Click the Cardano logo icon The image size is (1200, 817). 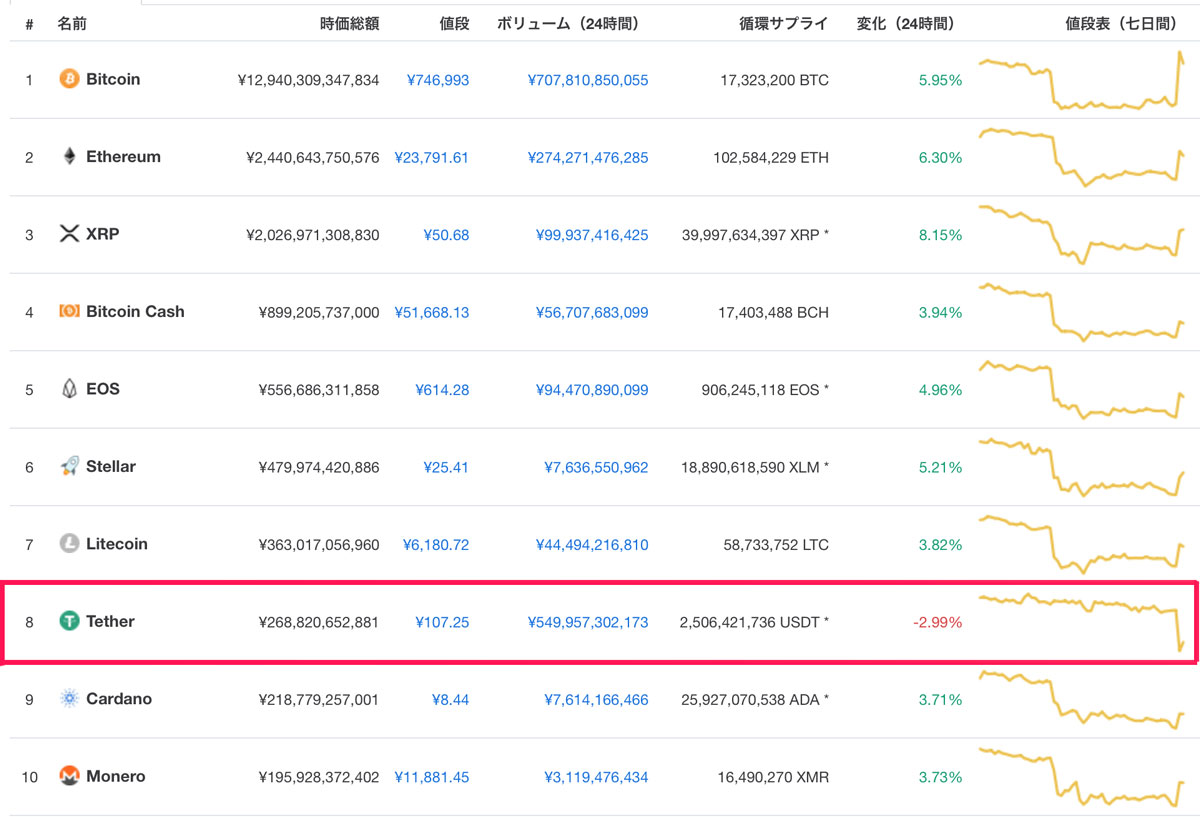coord(69,699)
